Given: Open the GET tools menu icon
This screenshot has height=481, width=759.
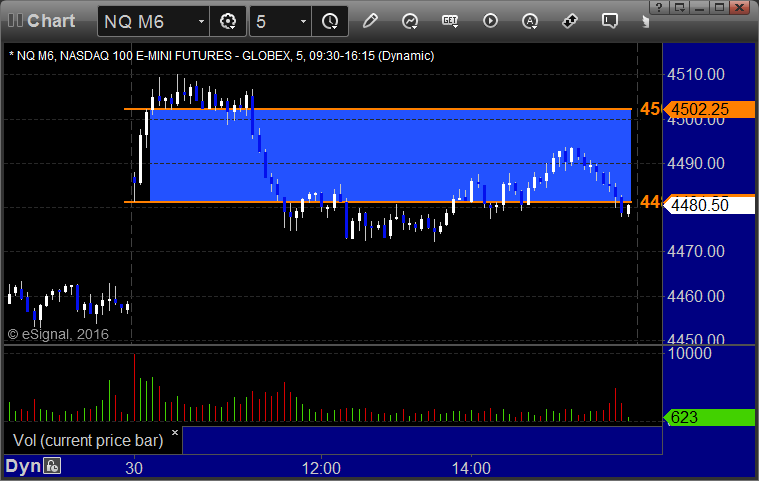Looking at the screenshot, I should coord(450,21).
